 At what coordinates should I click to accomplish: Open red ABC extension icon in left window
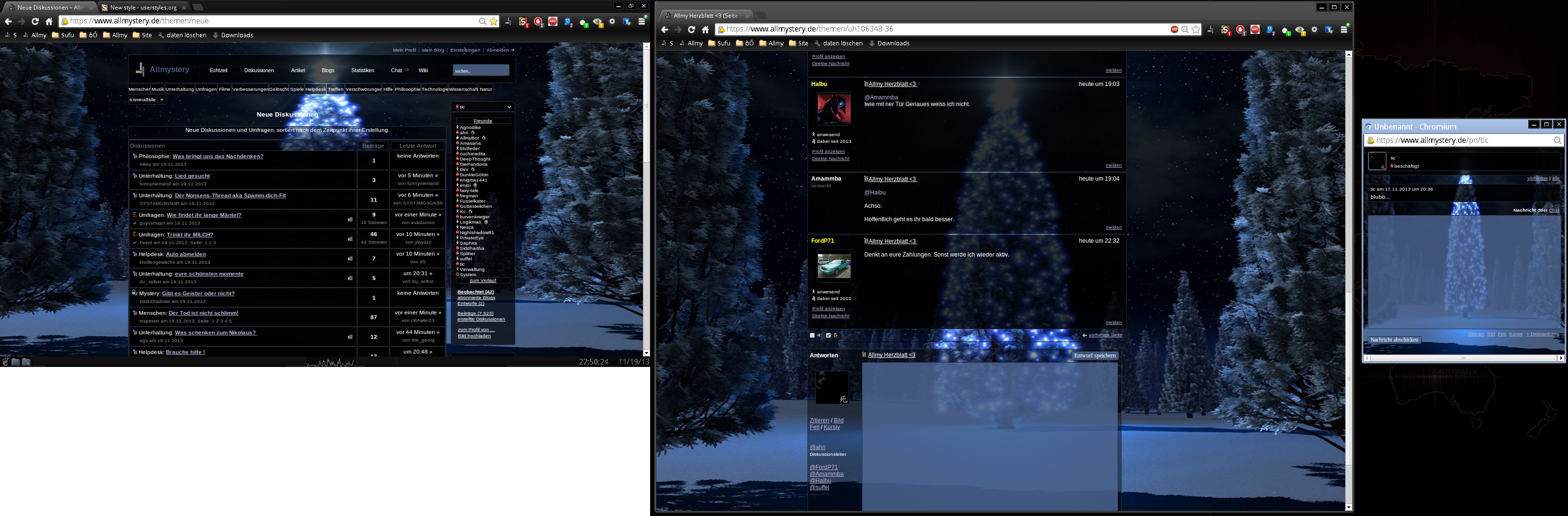click(553, 22)
